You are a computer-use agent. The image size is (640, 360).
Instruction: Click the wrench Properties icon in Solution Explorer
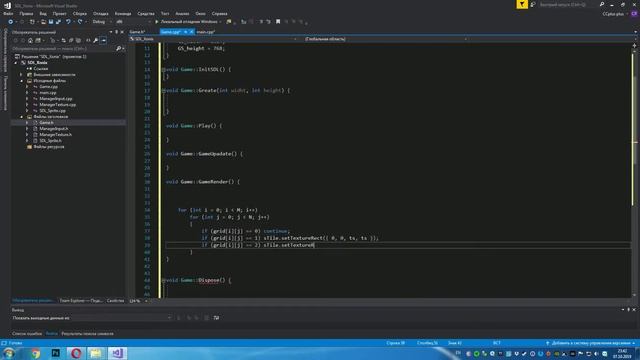[96, 40]
